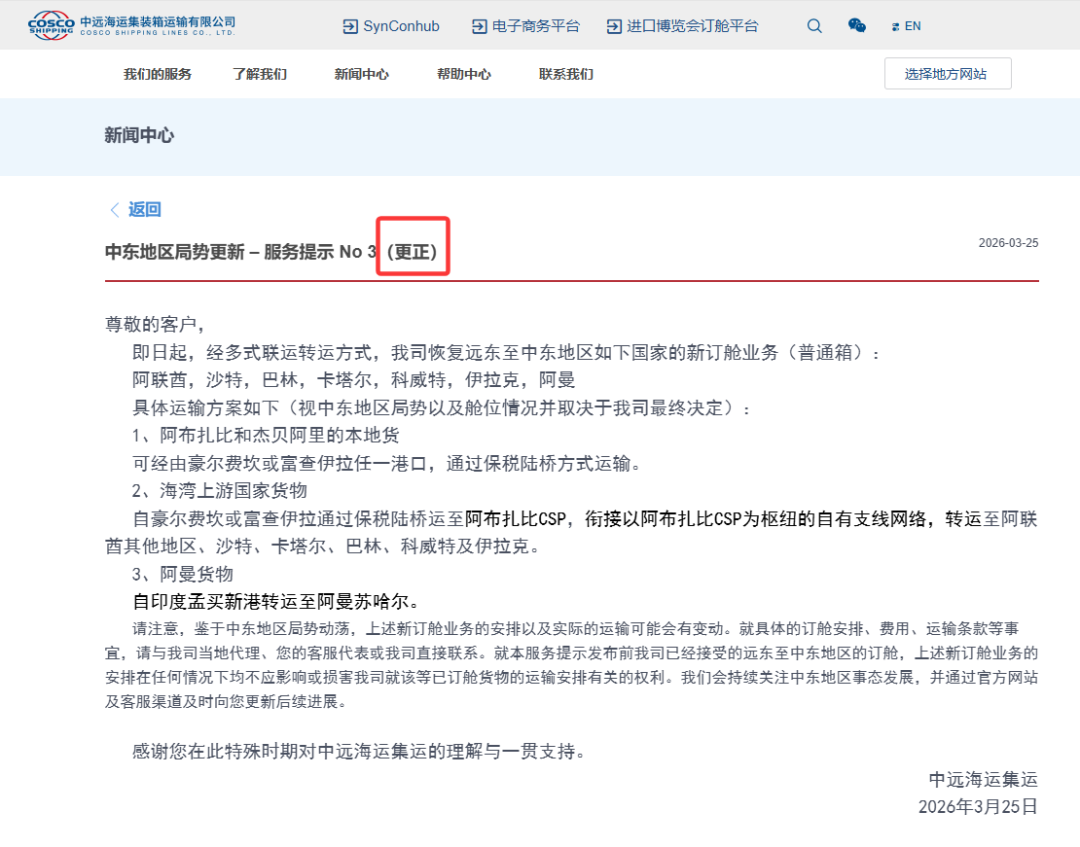The width and height of the screenshot is (1080, 847).
Task: Open the 我们的服务 menu
Action: coord(157,74)
